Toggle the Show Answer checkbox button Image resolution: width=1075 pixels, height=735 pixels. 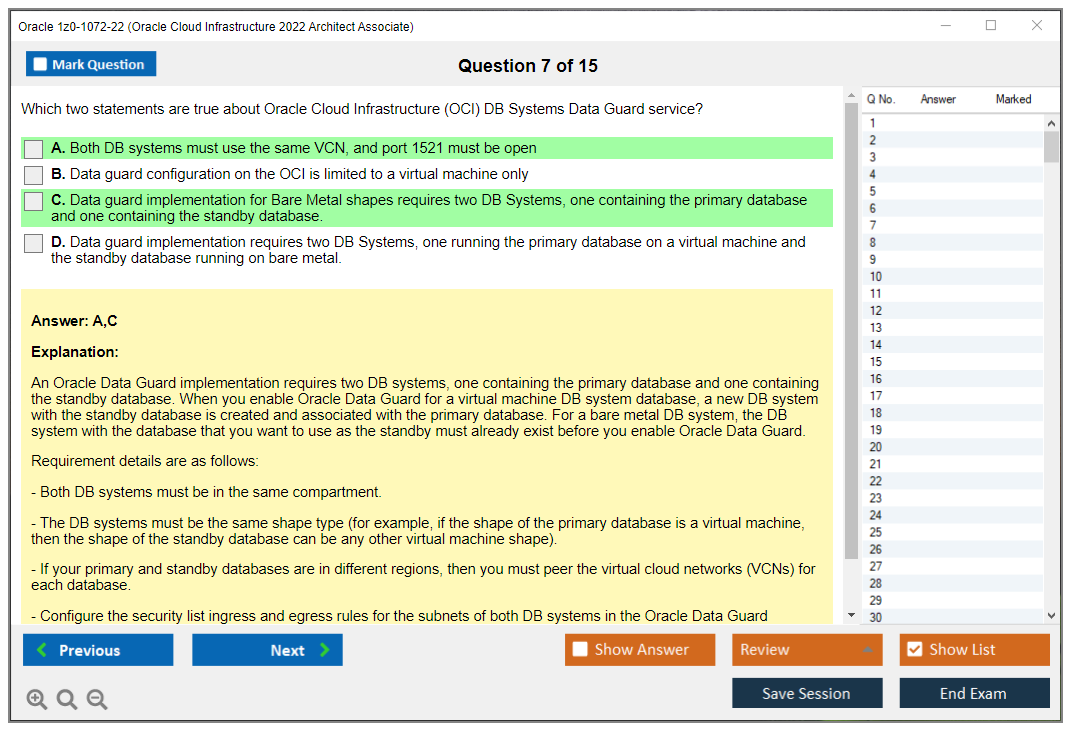[x=640, y=650]
